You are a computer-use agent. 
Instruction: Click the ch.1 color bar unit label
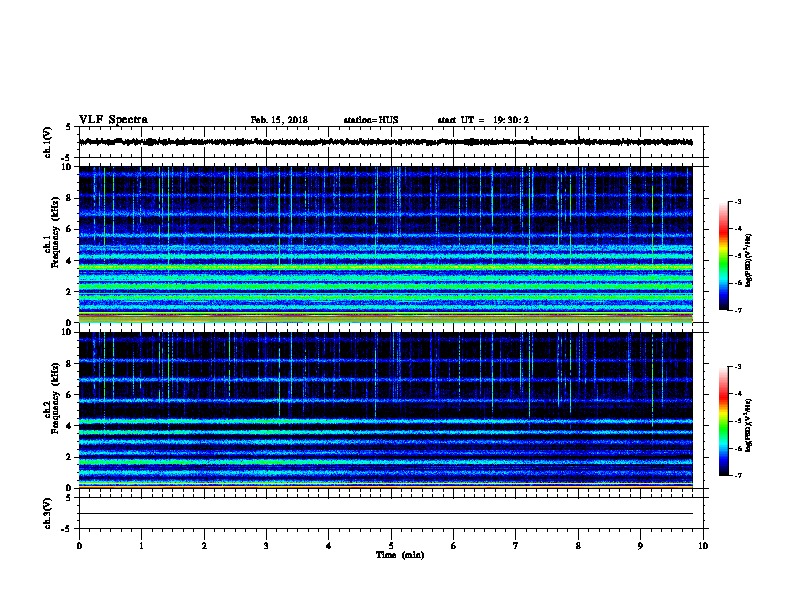click(x=748, y=260)
